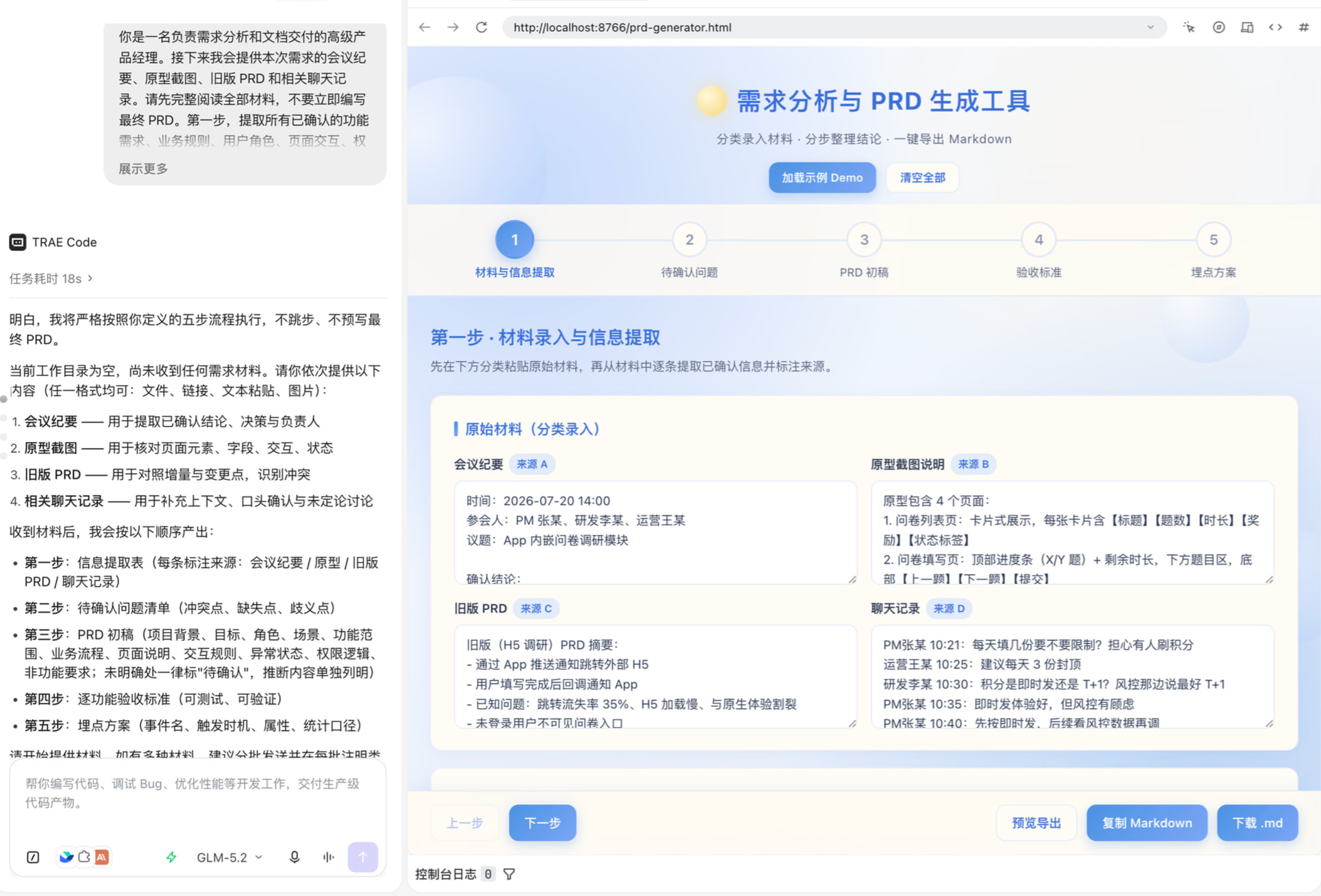Viewport: 1321px width, 896px height.
Task: Click the 下载 .md button
Action: coord(1257,822)
